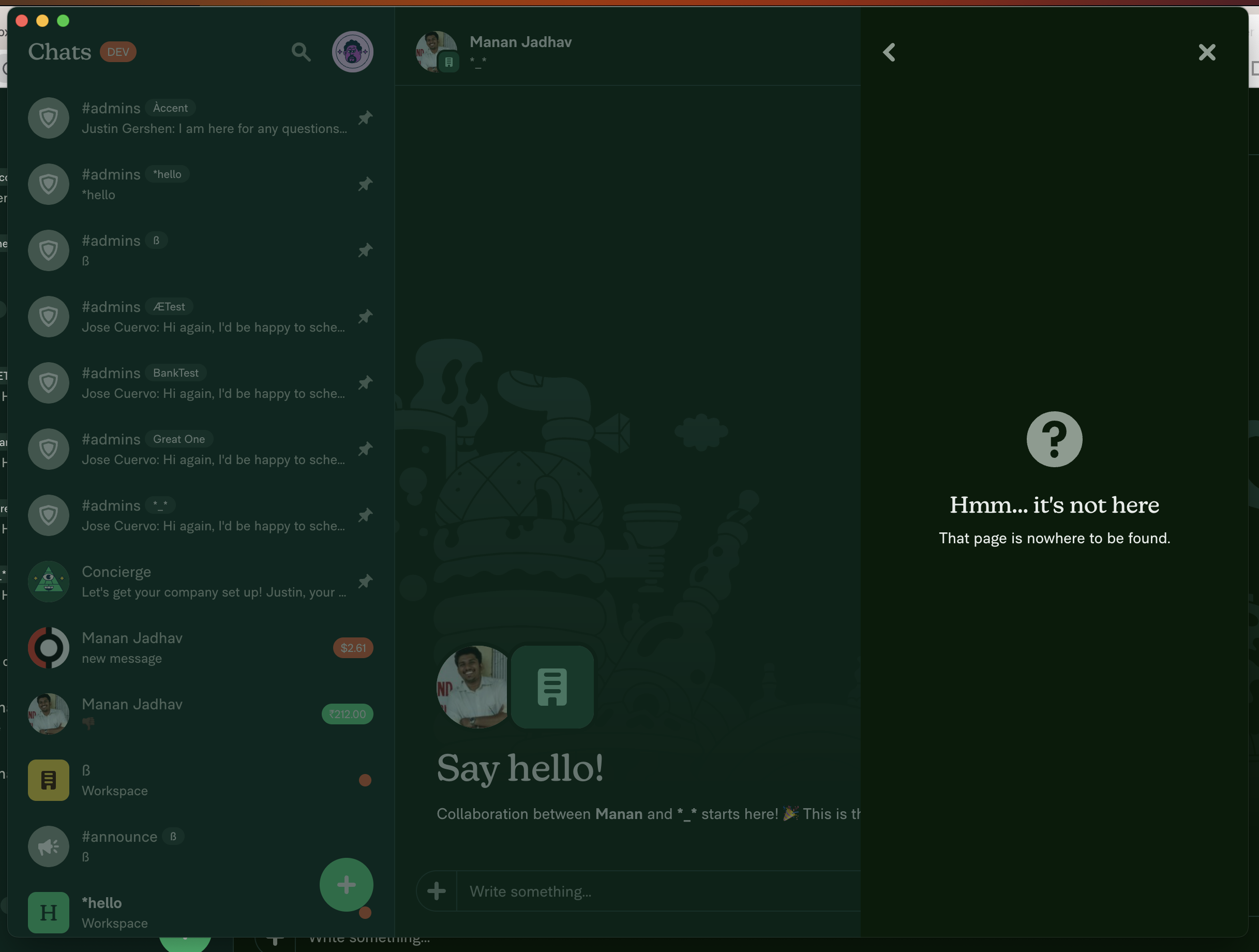1259x952 pixels.
Task: Open the search tool
Action: (301, 52)
